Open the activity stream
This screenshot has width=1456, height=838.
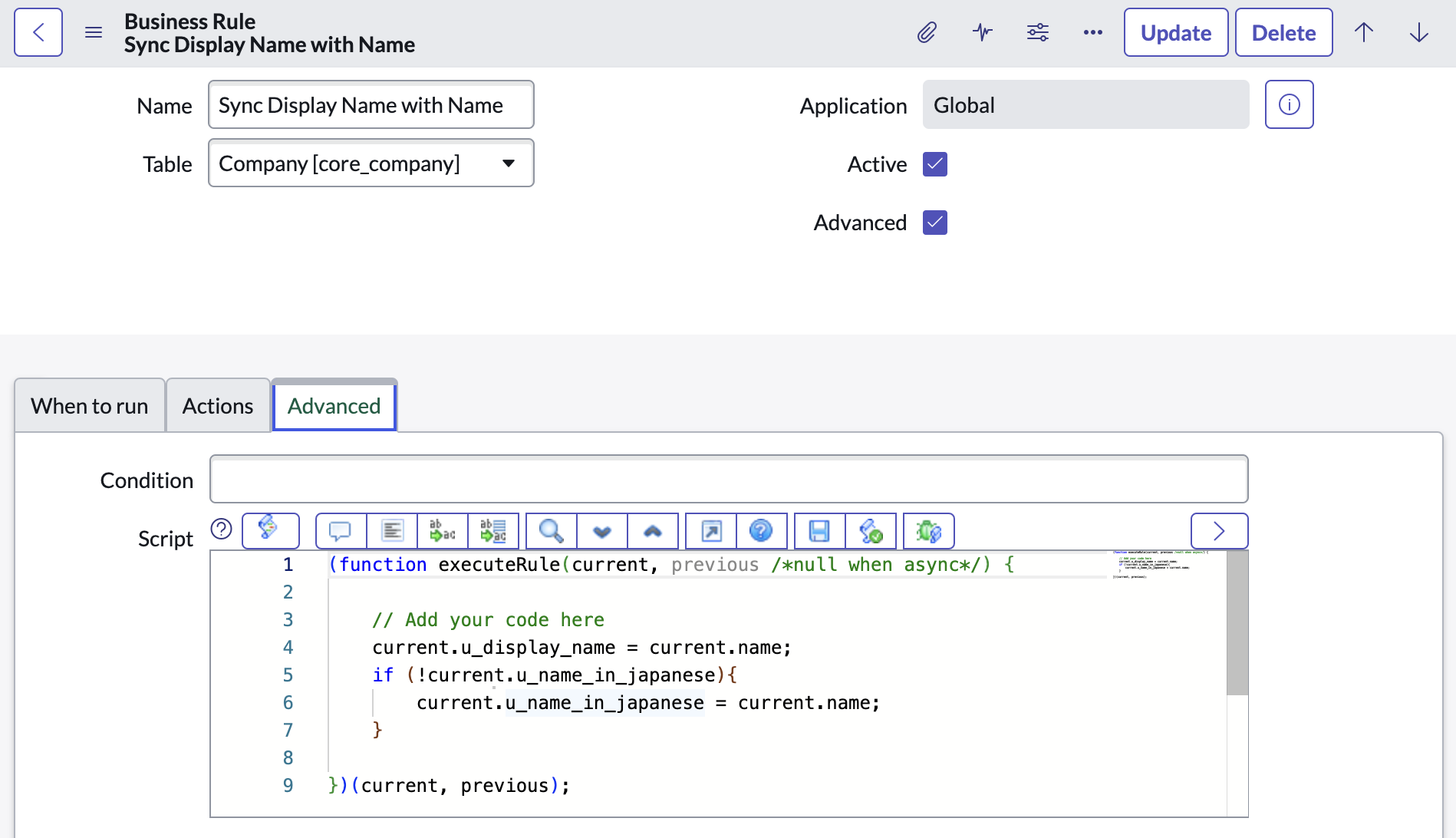point(982,32)
